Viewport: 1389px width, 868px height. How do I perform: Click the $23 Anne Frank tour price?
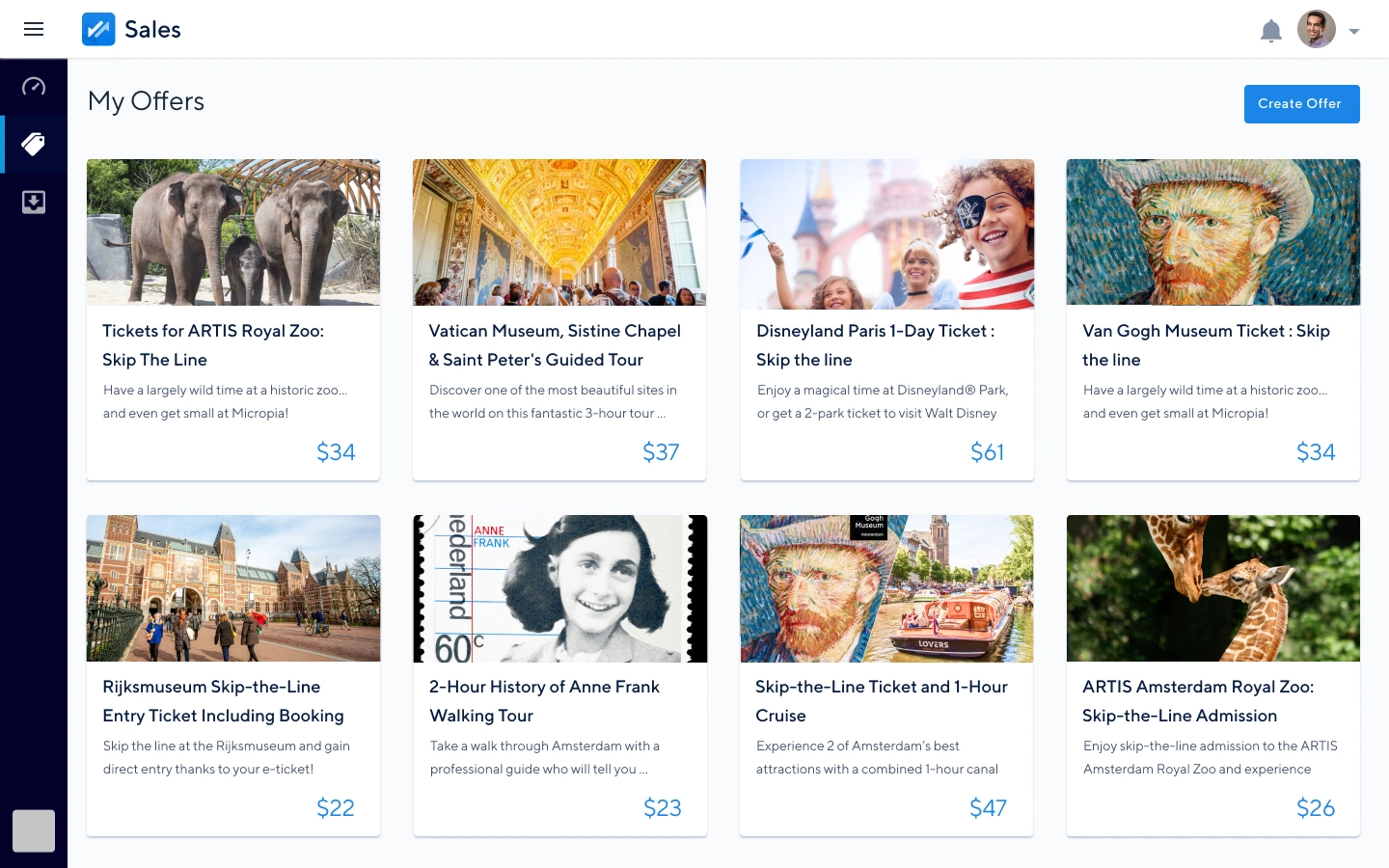pyautogui.click(x=663, y=808)
